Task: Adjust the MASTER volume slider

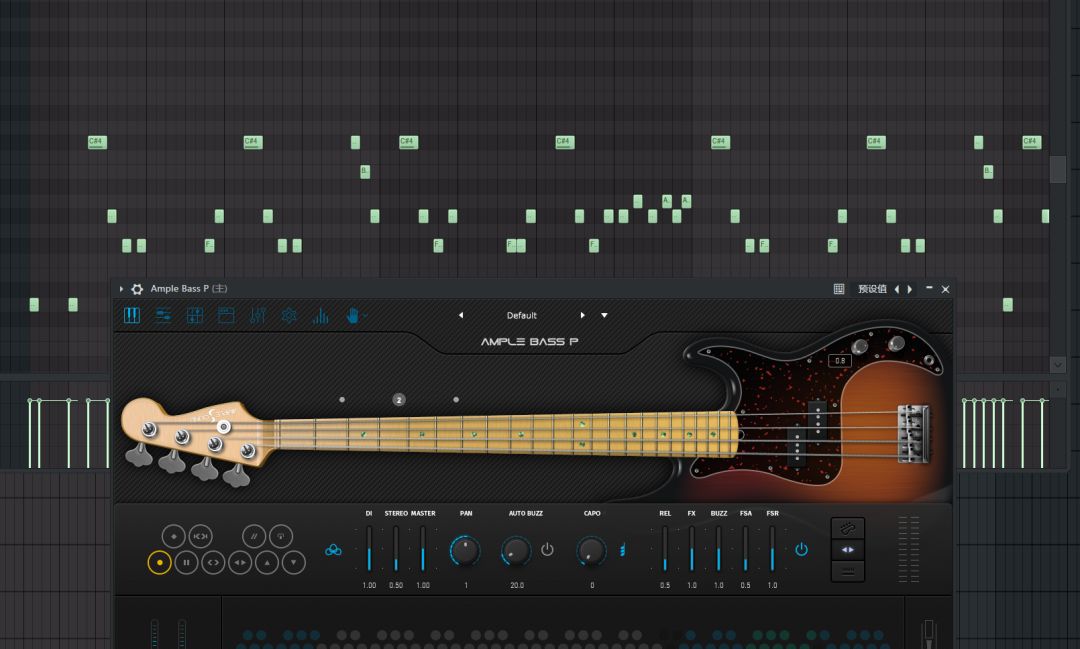Action: click(423, 548)
